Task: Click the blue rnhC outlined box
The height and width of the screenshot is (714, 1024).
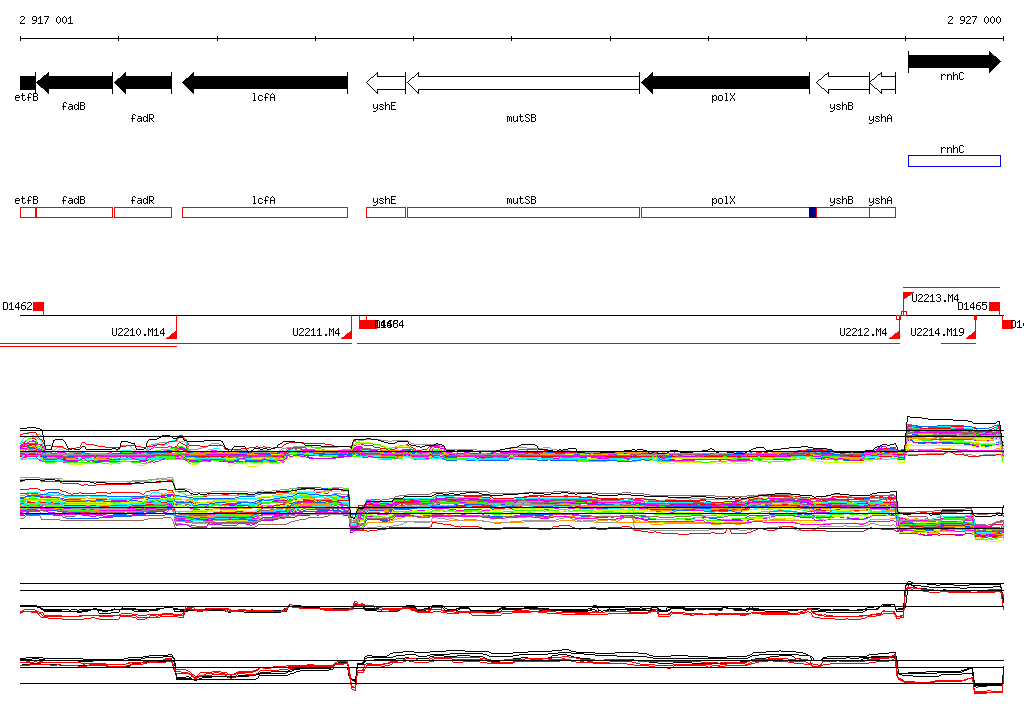Action: click(954, 161)
